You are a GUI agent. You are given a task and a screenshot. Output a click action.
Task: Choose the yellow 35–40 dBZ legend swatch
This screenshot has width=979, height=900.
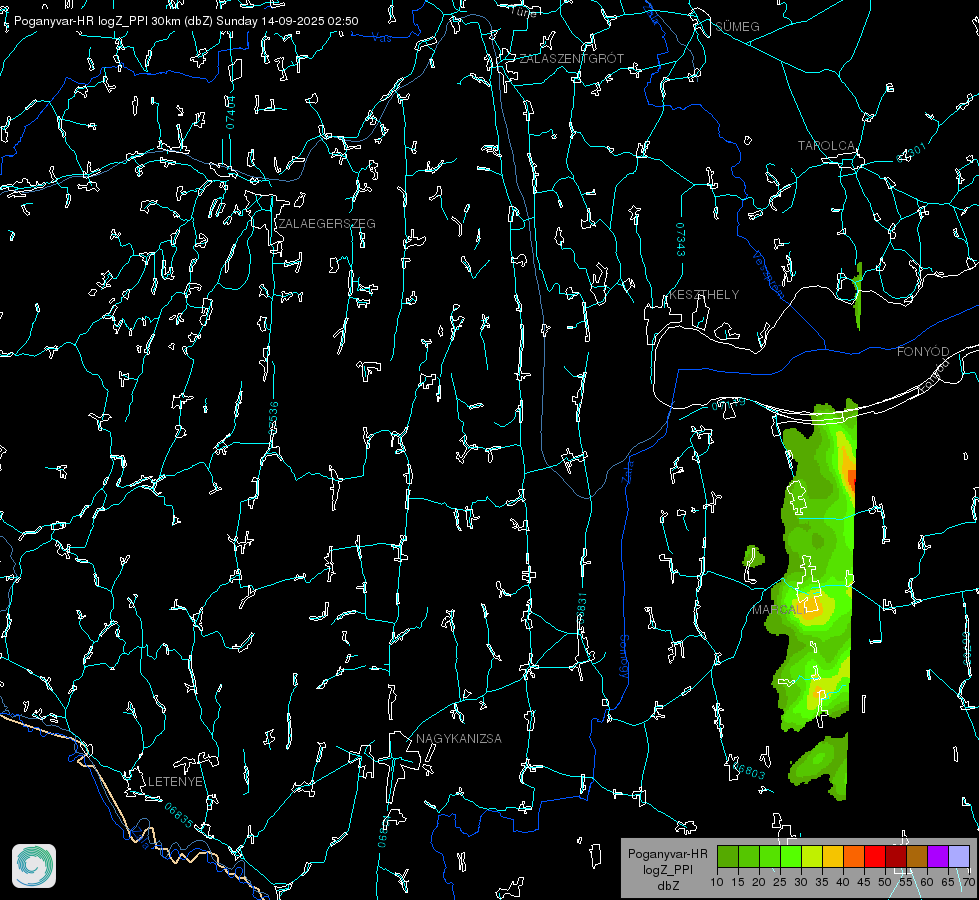833,856
